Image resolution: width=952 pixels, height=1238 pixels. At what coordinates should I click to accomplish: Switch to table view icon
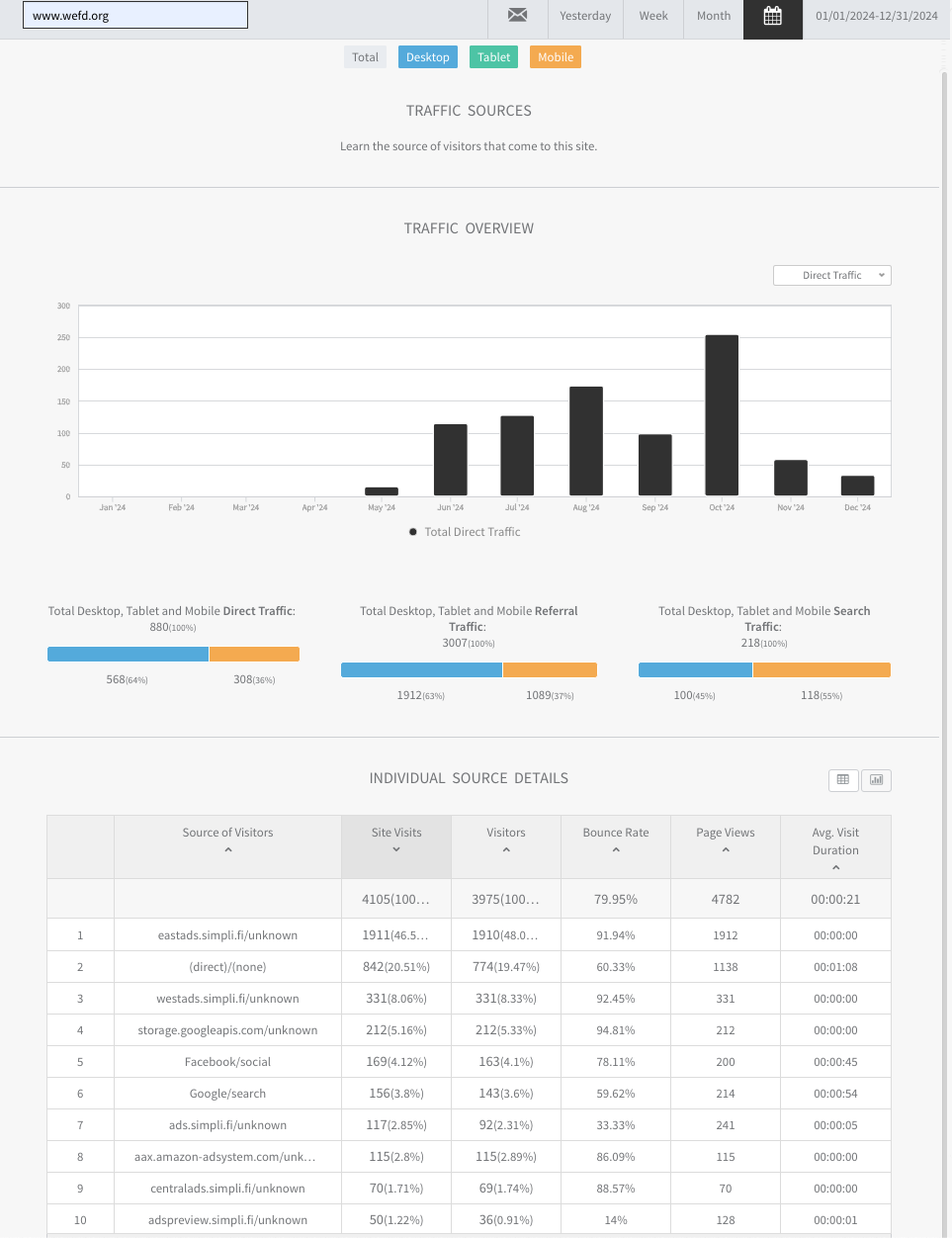coord(843,779)
